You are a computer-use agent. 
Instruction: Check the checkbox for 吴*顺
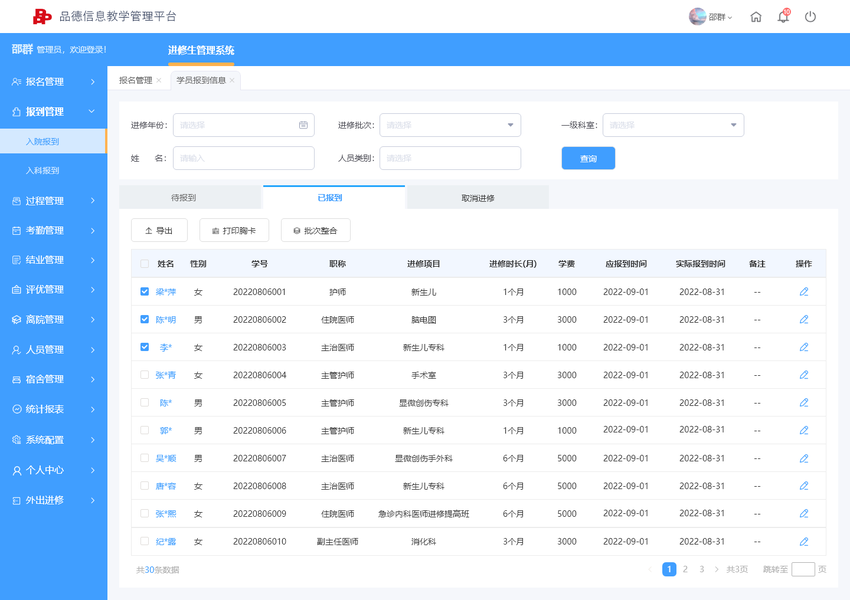tap(144, 458)
